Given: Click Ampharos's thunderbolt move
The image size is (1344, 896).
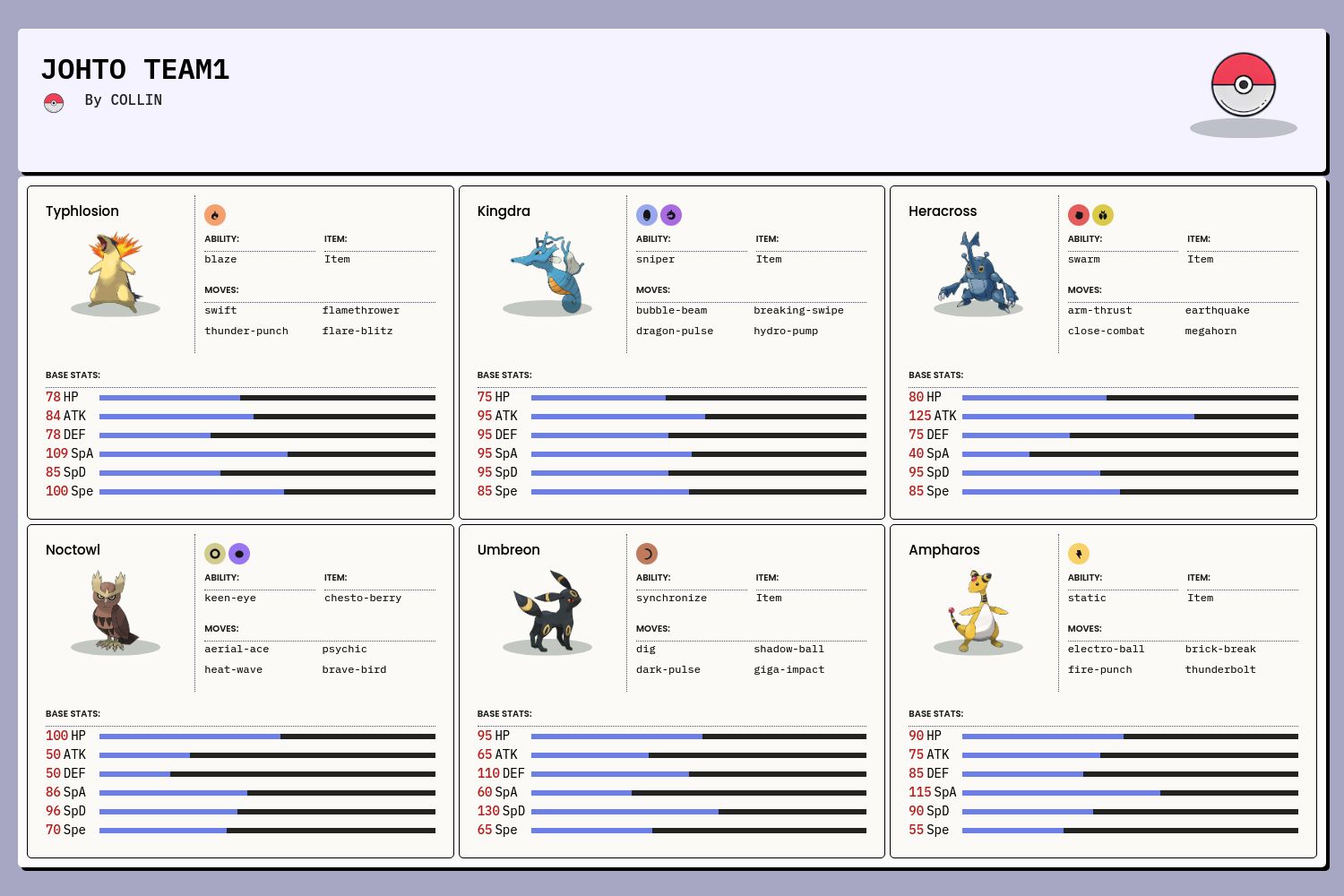Looking at the screenshot, I should (1220, 669).
